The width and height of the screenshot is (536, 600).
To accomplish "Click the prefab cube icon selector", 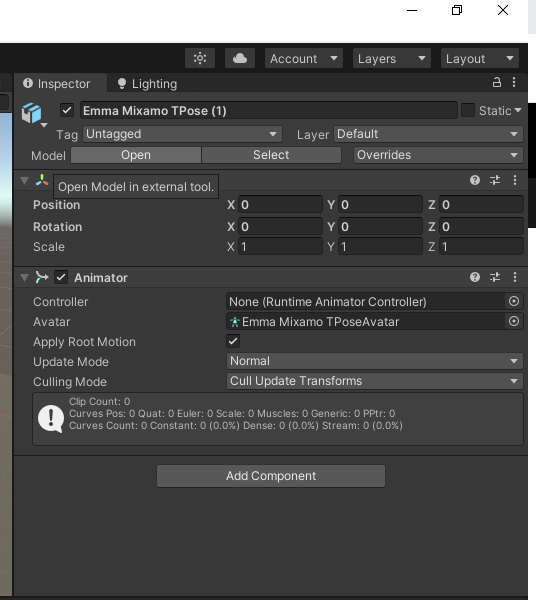I will [x=33, y=114].
